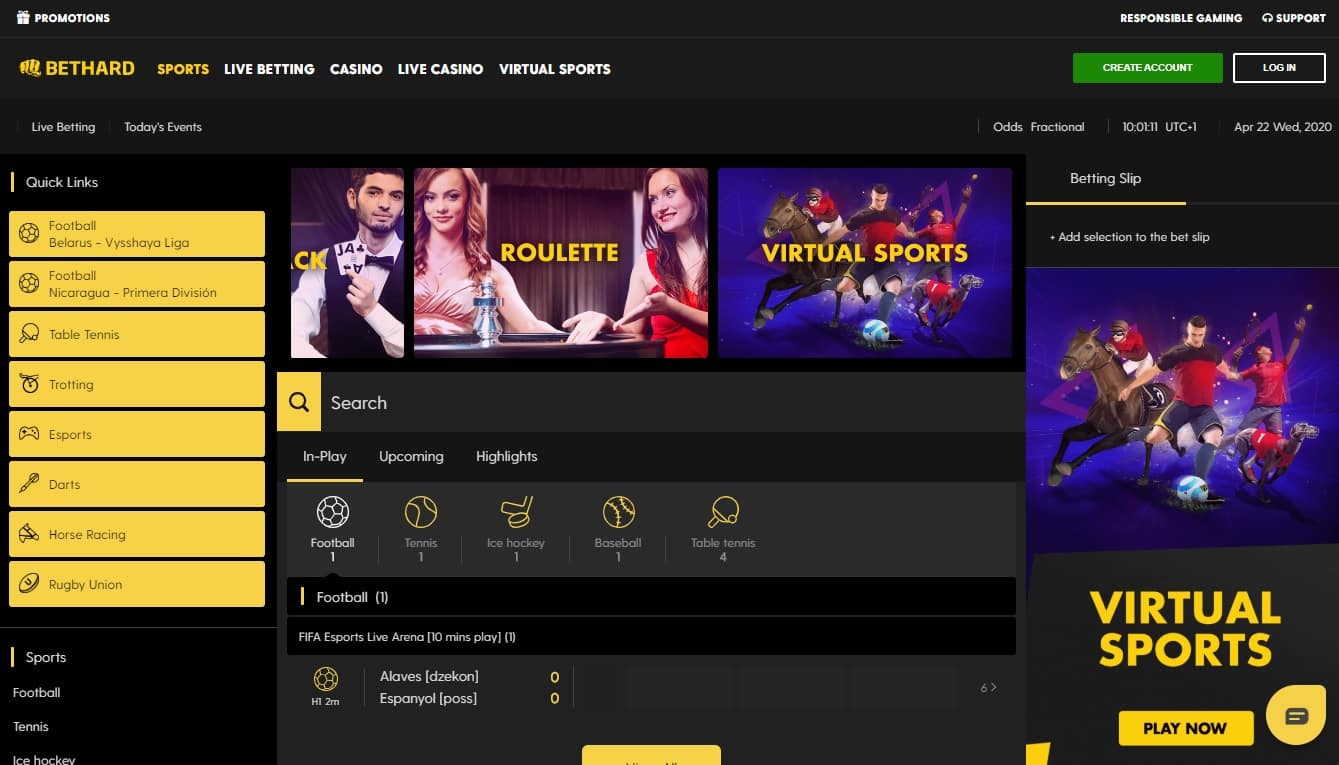
Task: Switch to the Upcoming tab
Action: pos(411,456)
